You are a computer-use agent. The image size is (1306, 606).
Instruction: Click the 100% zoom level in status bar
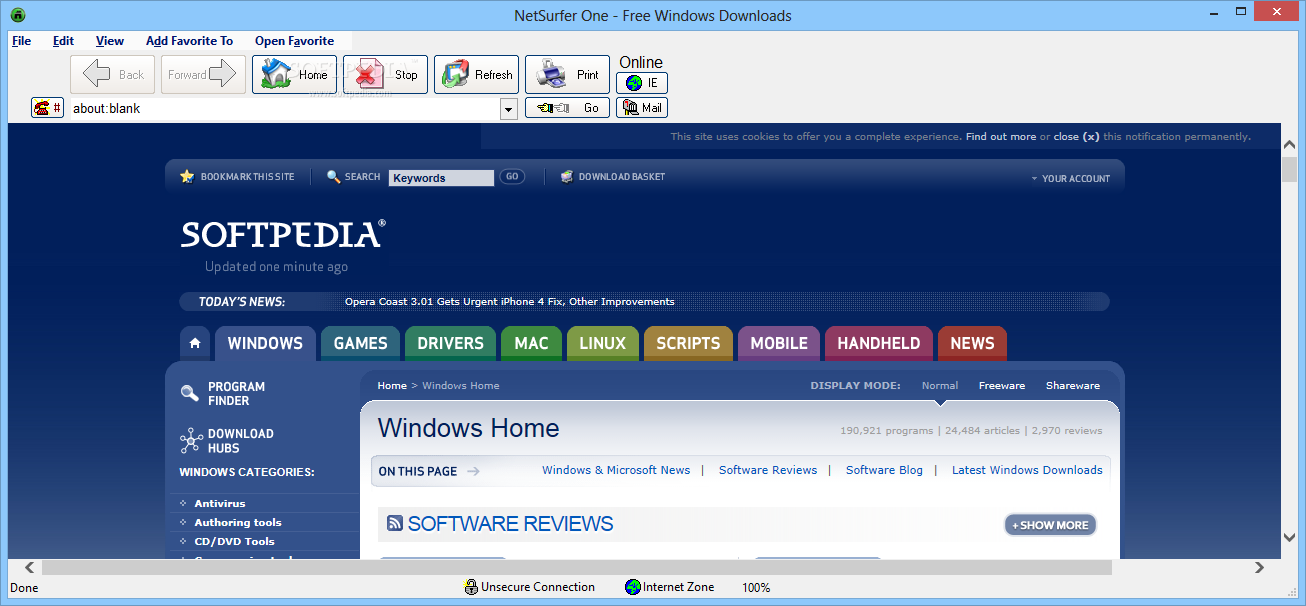click(x=756, y=588)
